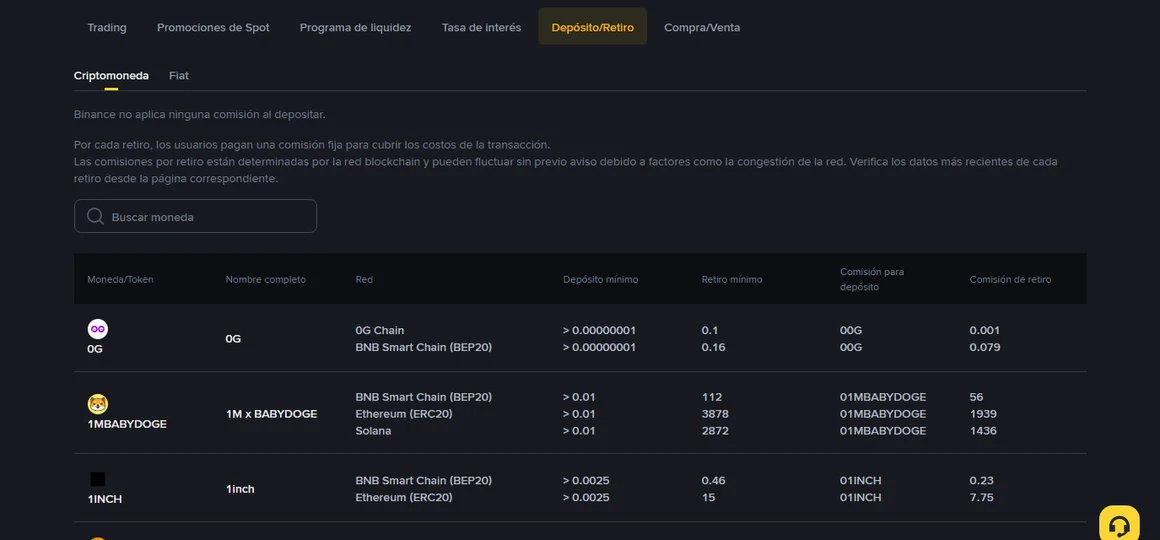Click BNB Smart Chain (BEP20) in 0G row
The image size is (1160, 540).
424,347
